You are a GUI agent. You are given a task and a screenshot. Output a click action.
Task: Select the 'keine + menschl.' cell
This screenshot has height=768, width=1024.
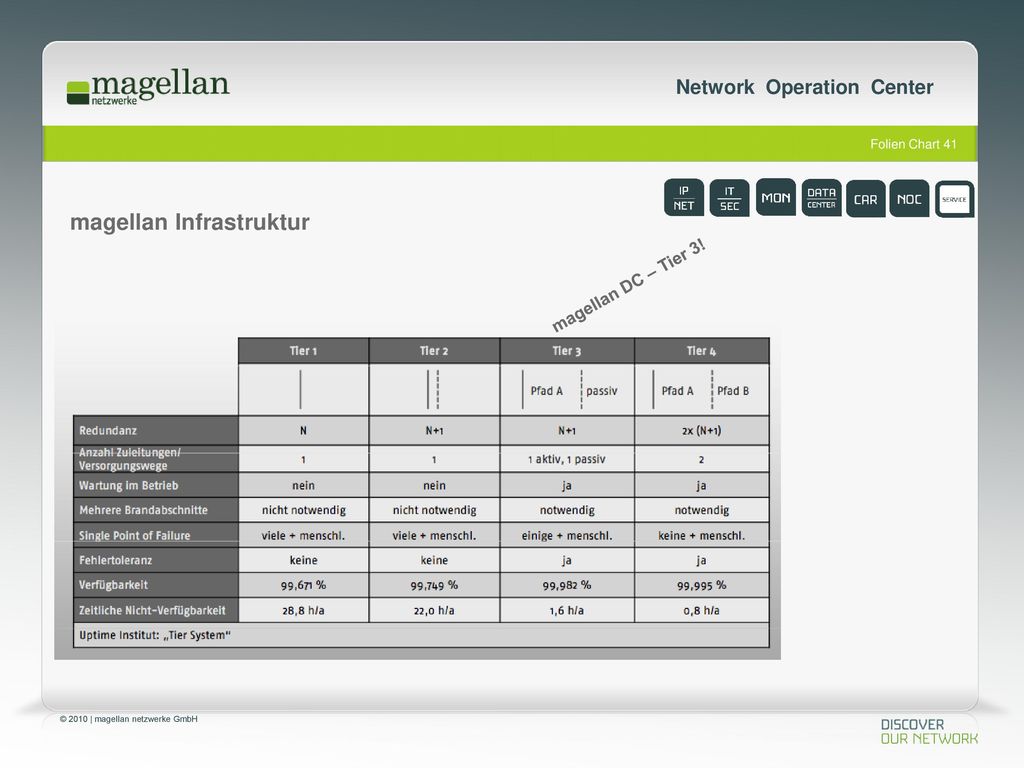click(x=701, y=536)
